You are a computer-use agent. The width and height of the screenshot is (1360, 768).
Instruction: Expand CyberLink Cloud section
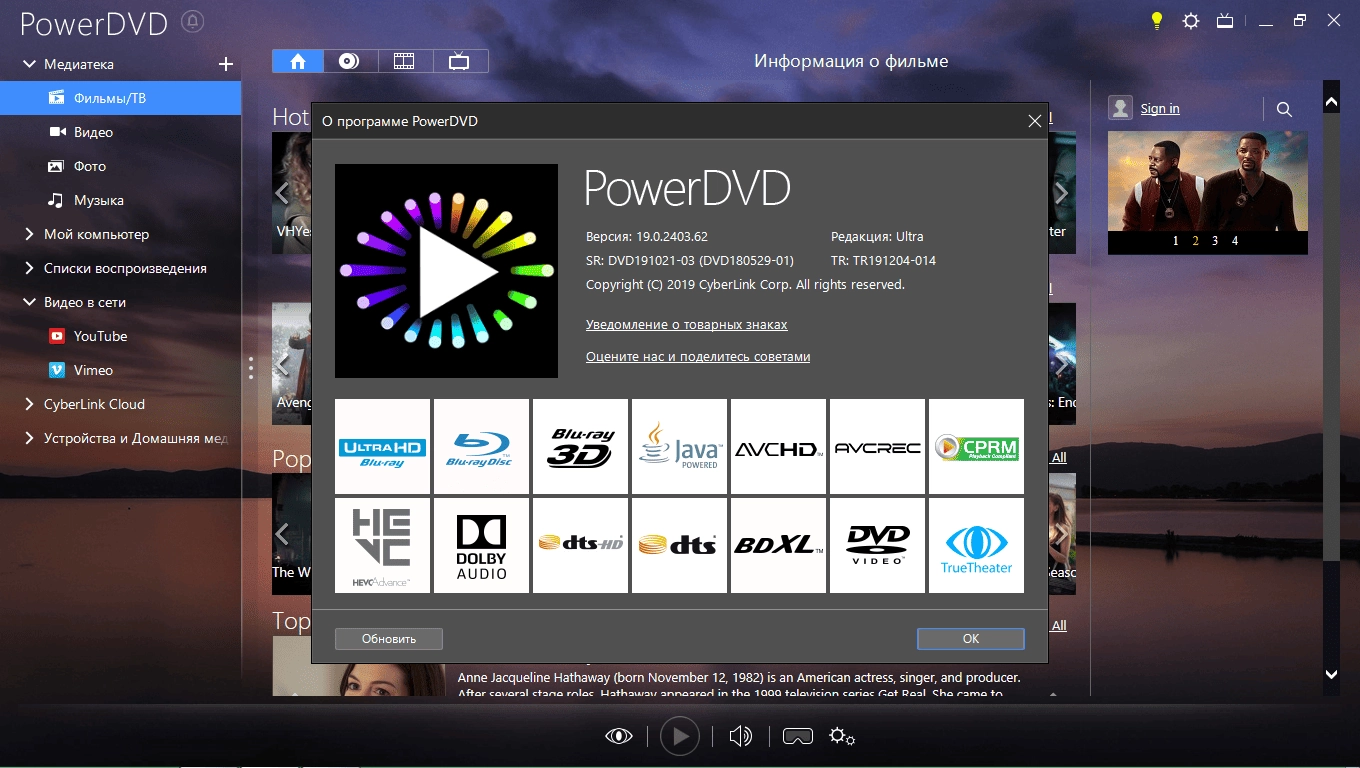[29, 404]
